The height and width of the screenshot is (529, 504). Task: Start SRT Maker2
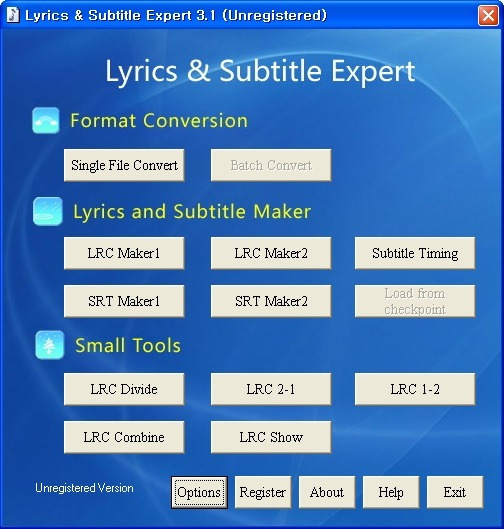click(271, 301)
